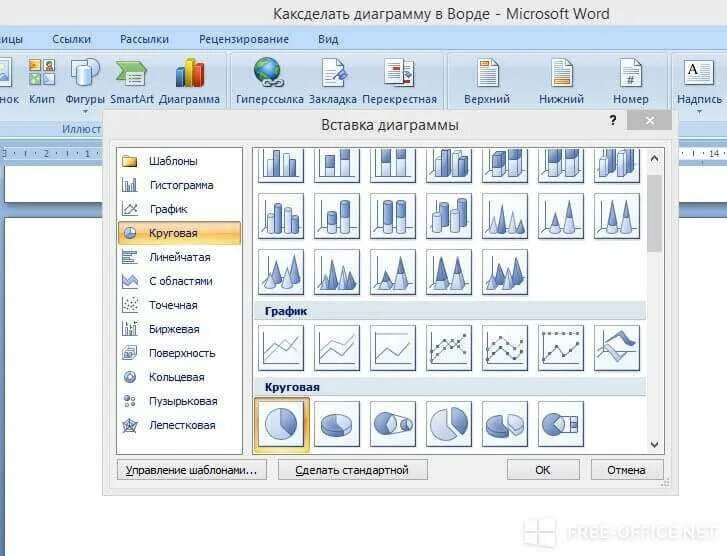Image resolution: width=727 pixels, height=556 pixels.
Task: Click the Надпись text box icon
Action: (699, 73)
